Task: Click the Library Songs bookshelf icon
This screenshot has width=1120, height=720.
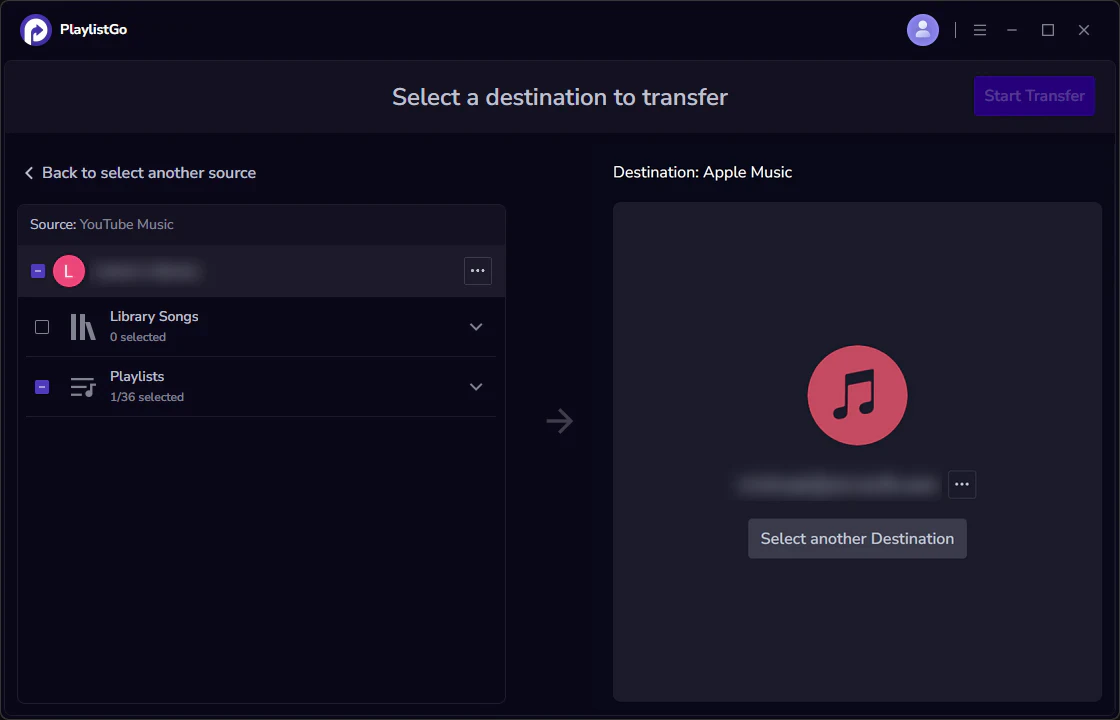Action: click(83, 326)
